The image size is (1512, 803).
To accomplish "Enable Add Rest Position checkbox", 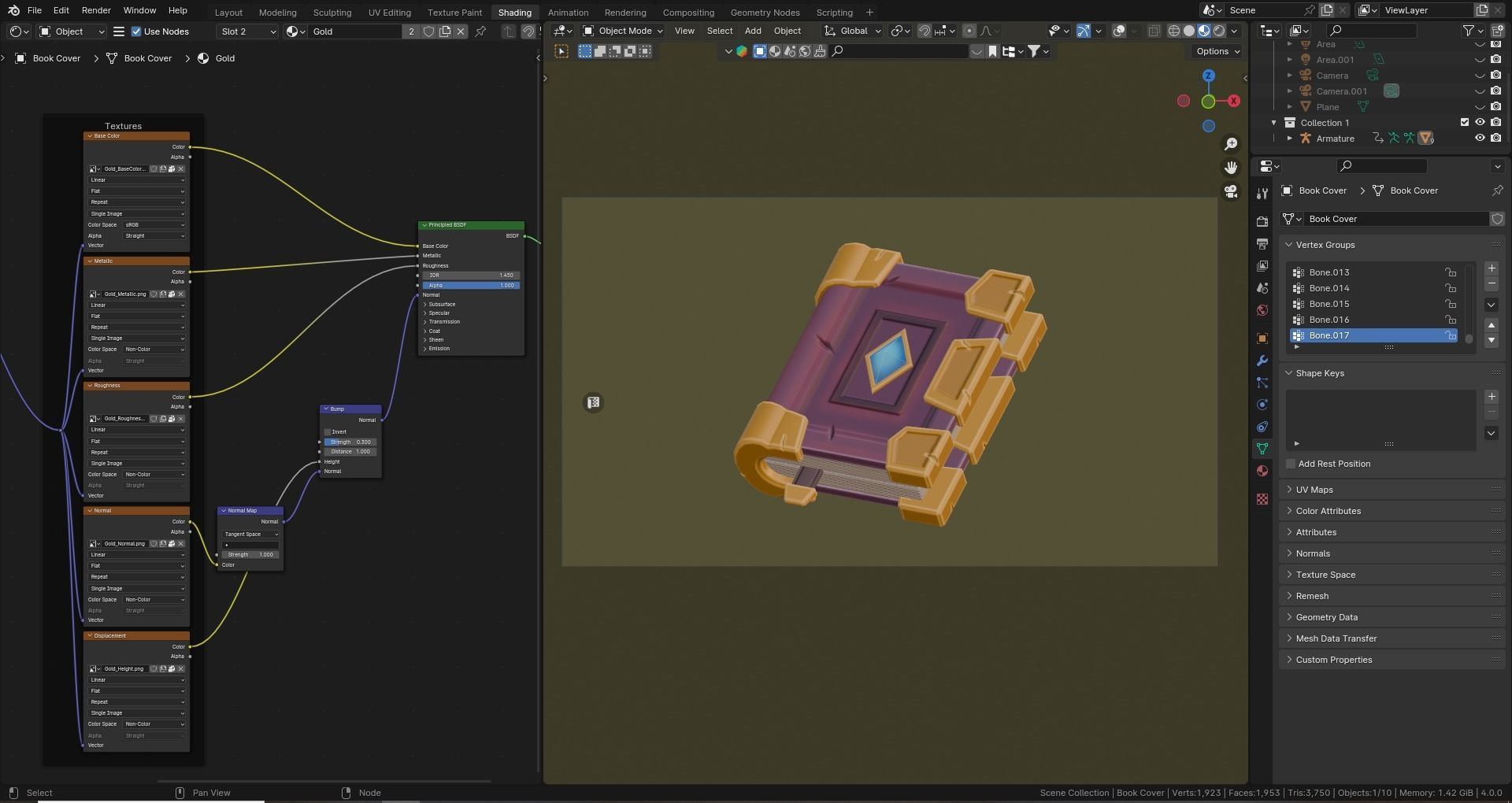I will coord(1291,464).
